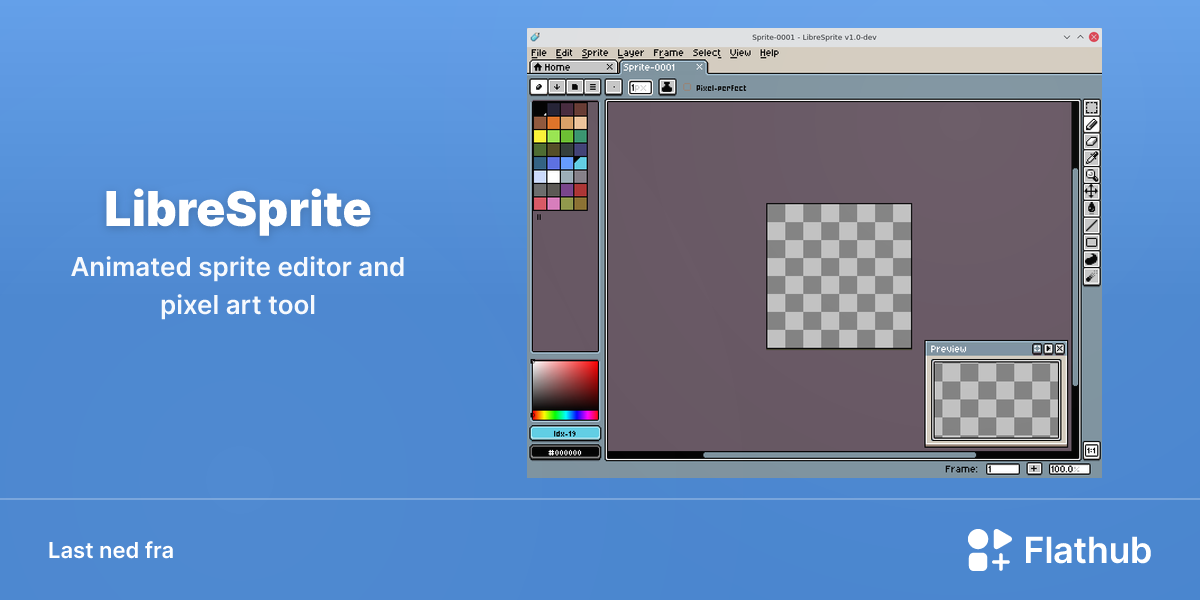Viewport: 1200px width, 600px height.
Task: Click the Flathub logo
Action: pyautogui.click(x=1059, y=550)
